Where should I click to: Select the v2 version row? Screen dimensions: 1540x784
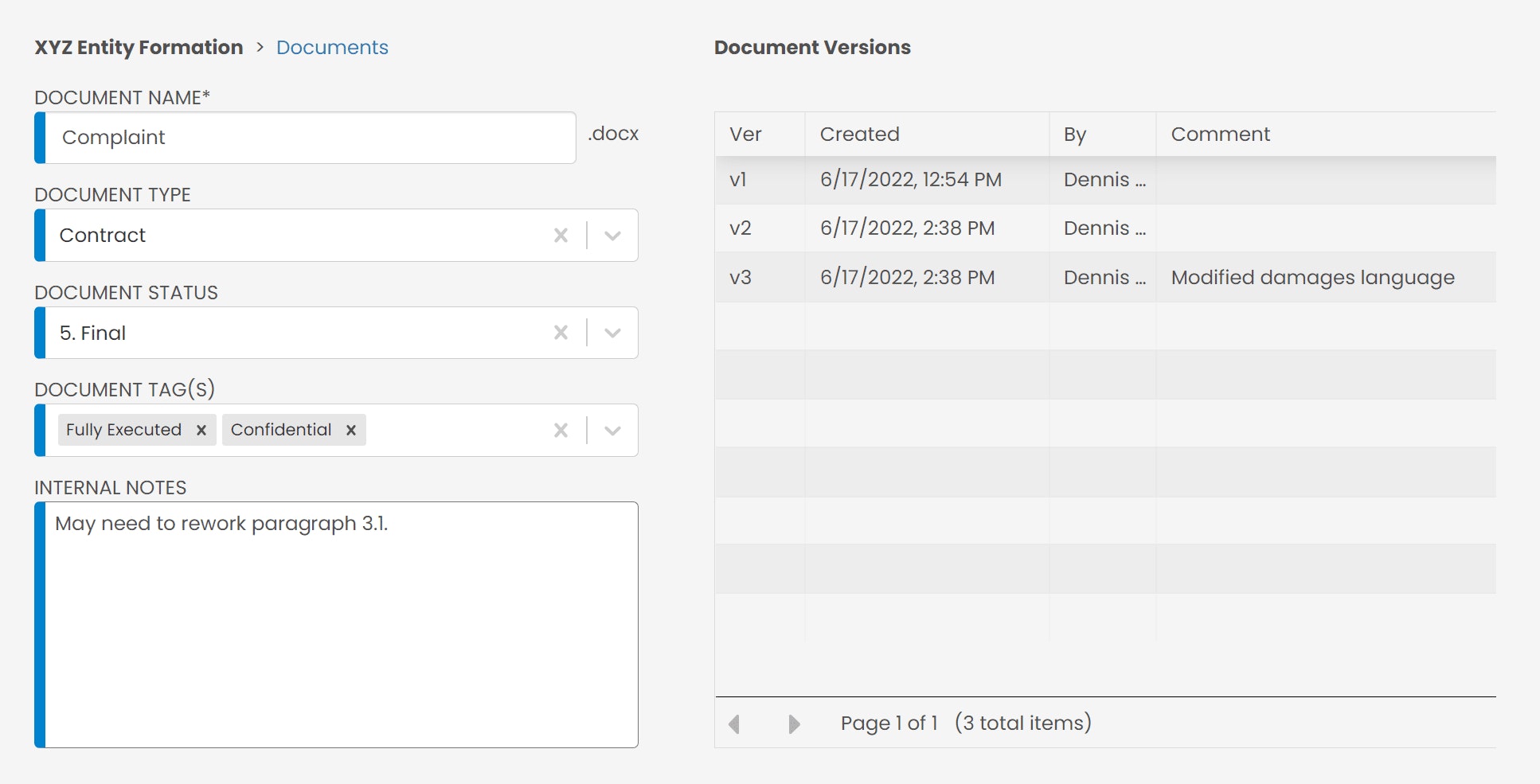(1105, 228)
